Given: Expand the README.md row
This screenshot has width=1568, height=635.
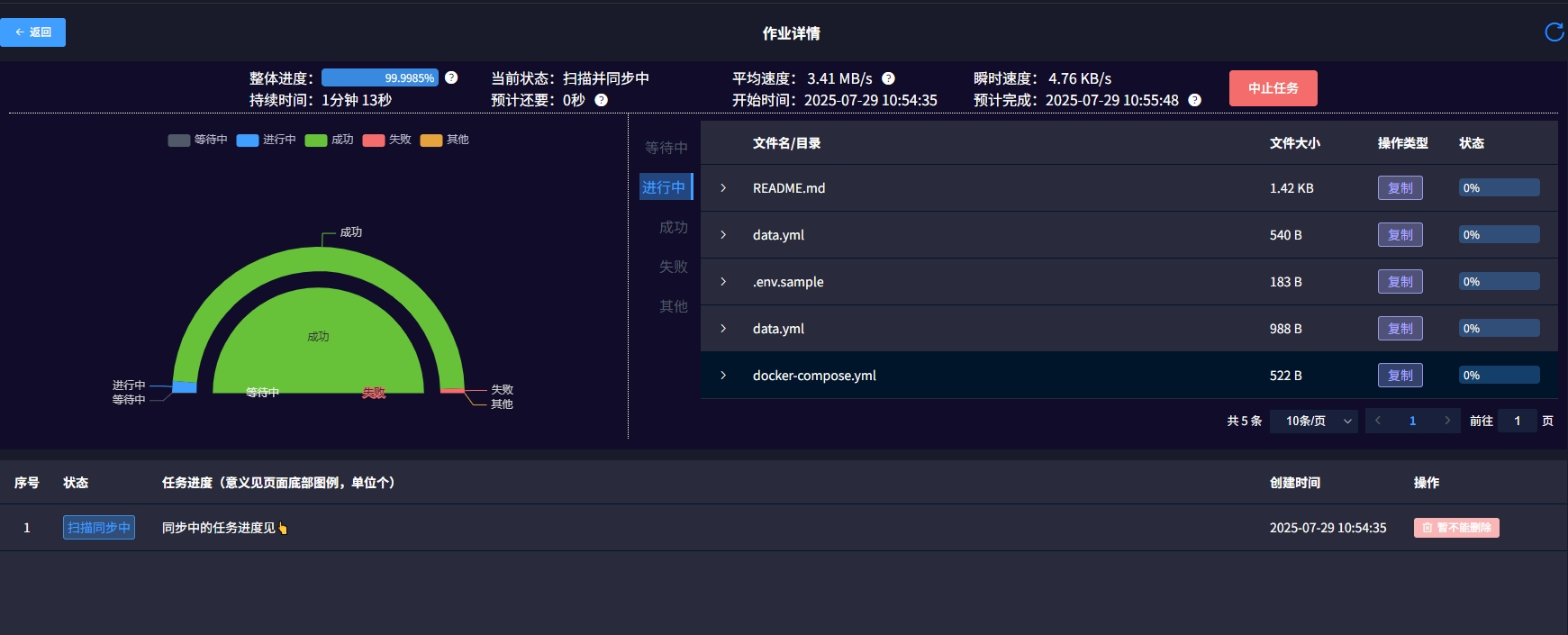Looking at the screenshot, I should (723, 188).
